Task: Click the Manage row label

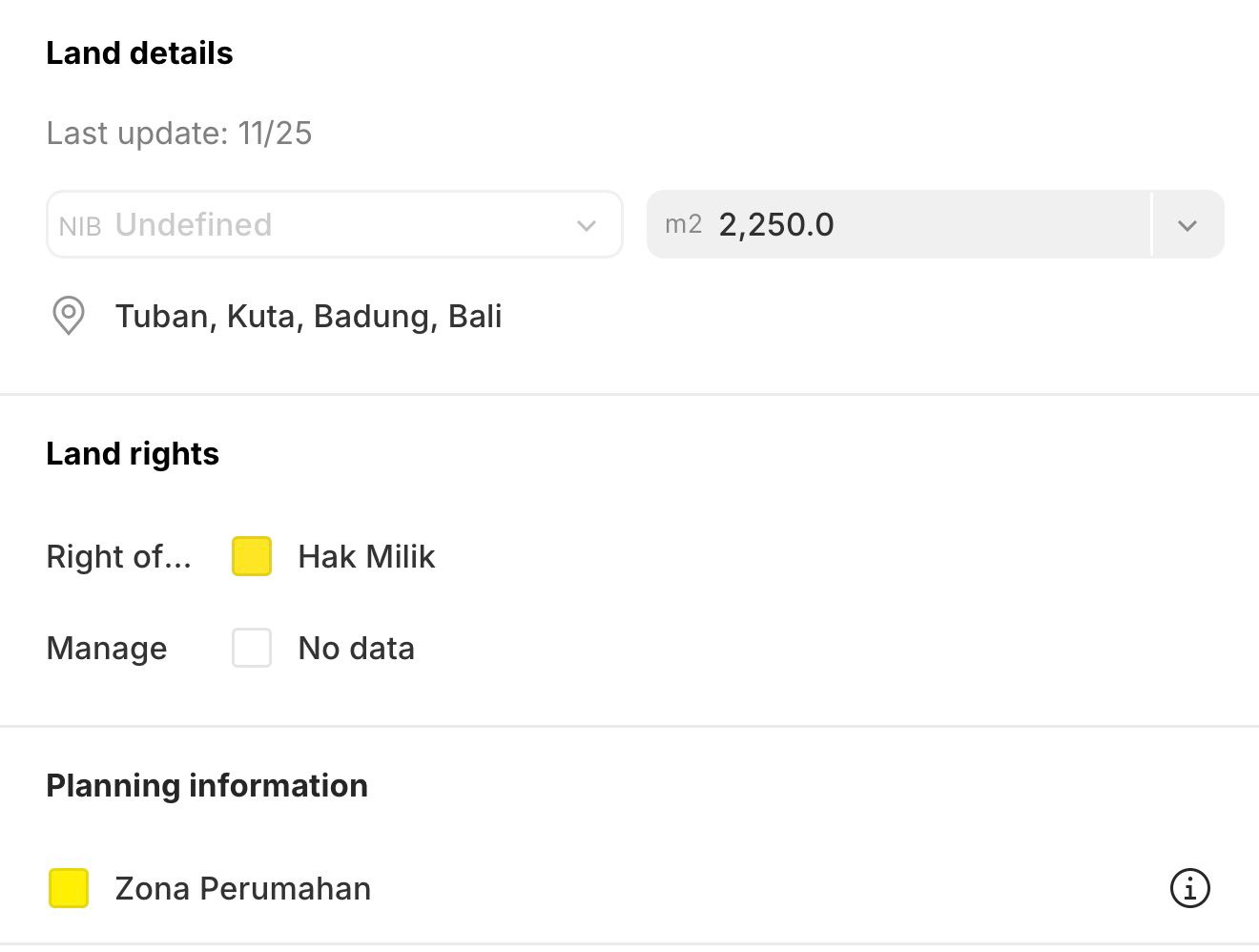Action: click(106, 649)
